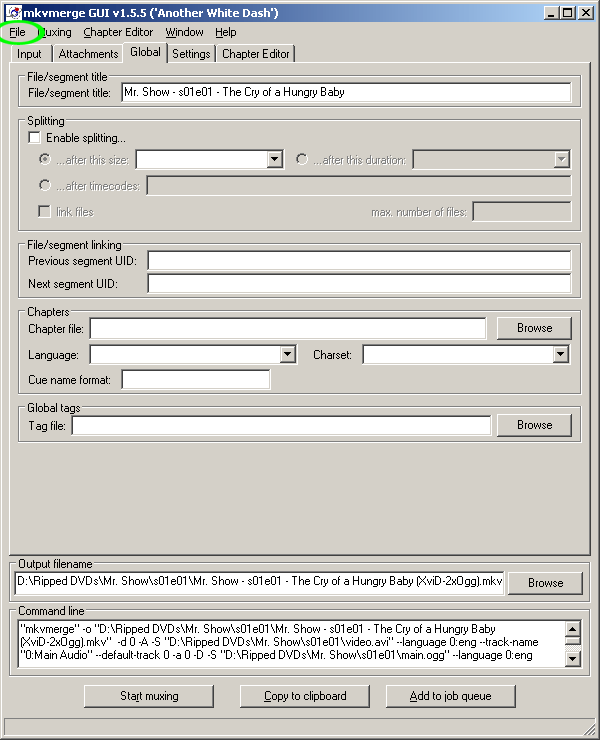Viewport: 600px width, 740px height.
Task: Browse for a chapter file
Action: point(534,328)
